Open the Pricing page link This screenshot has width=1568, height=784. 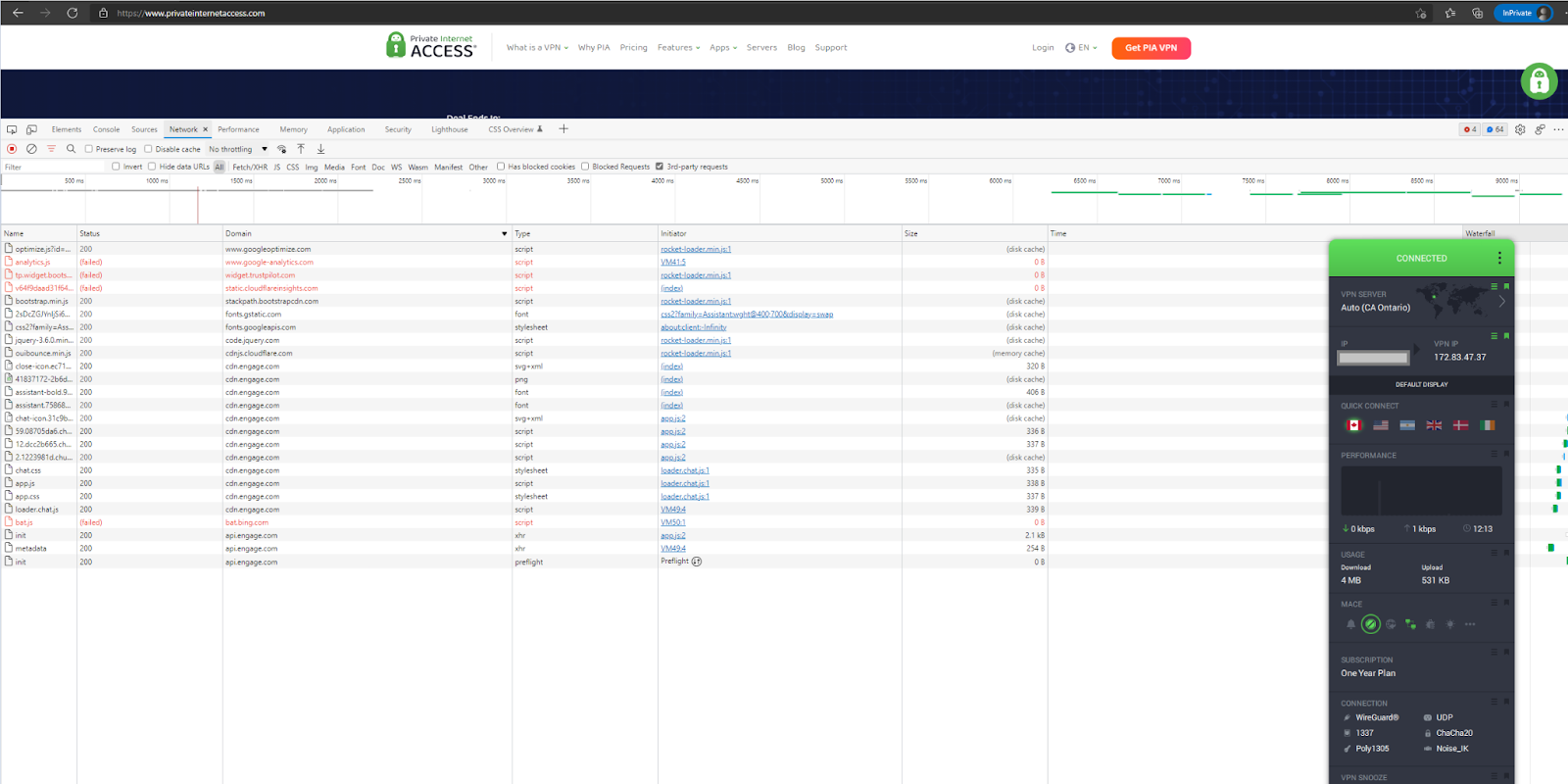633,47
